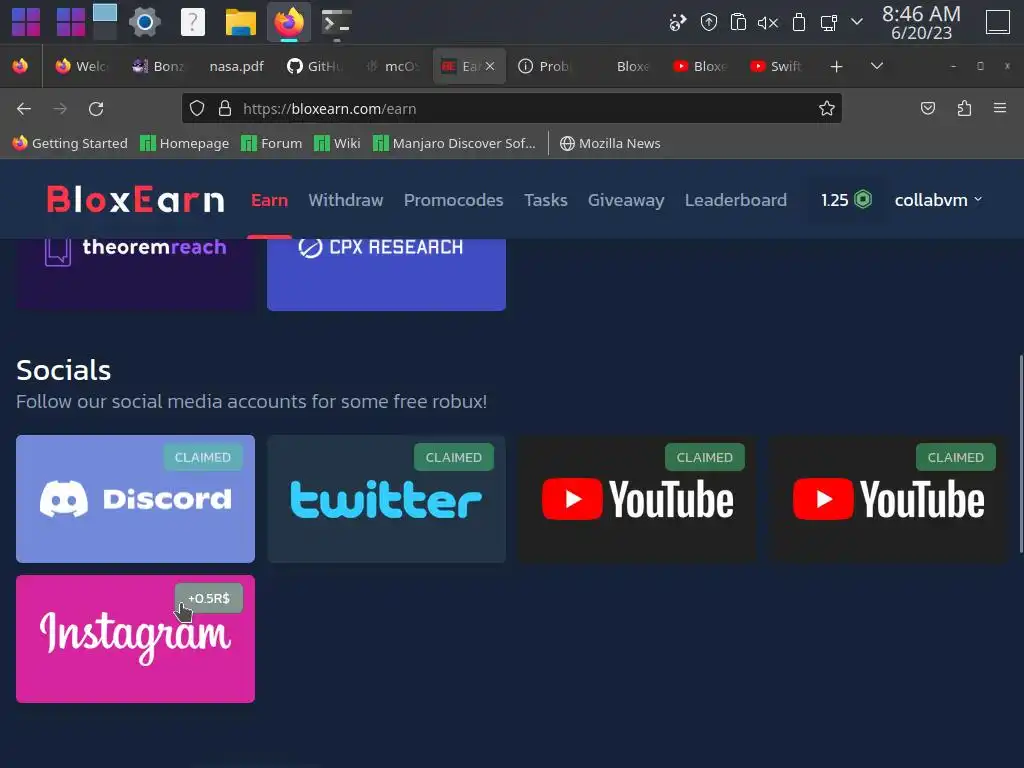Switch to the Welcome Firefox tab
The image size is (1024, 768).
pyautogui.click(x=82, y=66)
